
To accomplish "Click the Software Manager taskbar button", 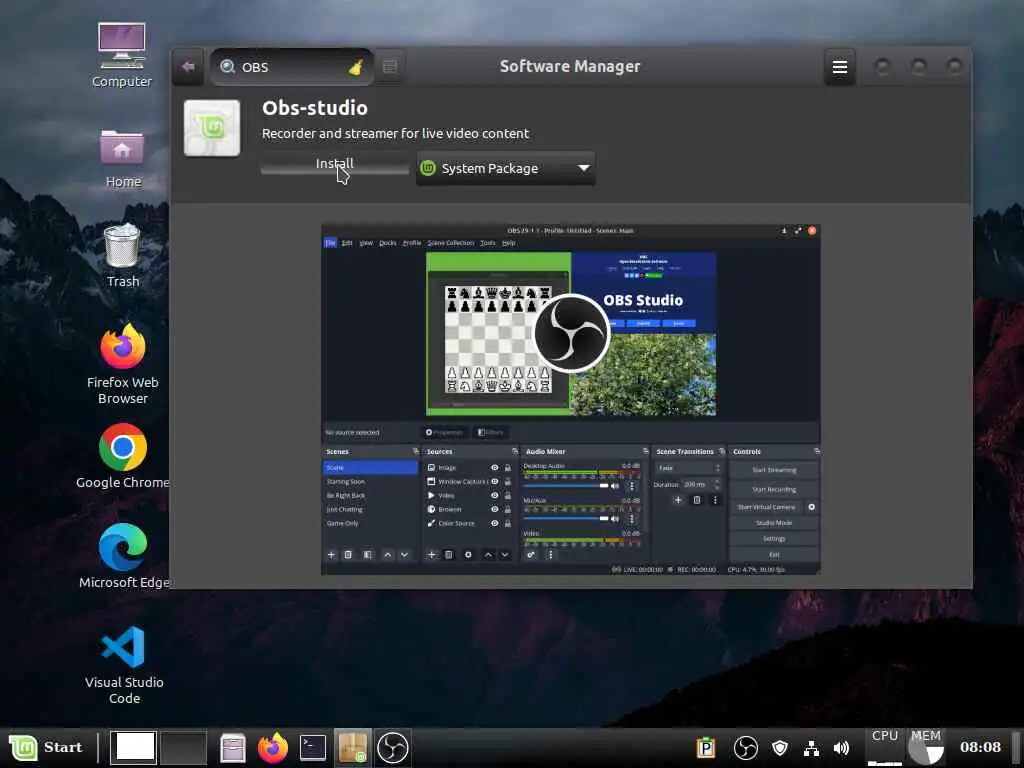I will coord(353,748).
